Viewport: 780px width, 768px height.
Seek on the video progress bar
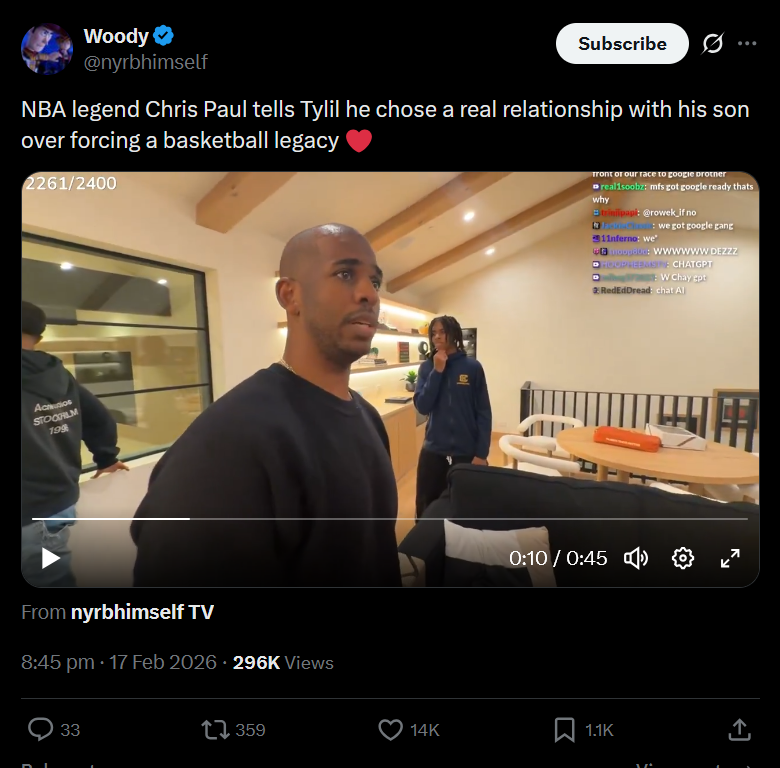[x=390, y=519]
